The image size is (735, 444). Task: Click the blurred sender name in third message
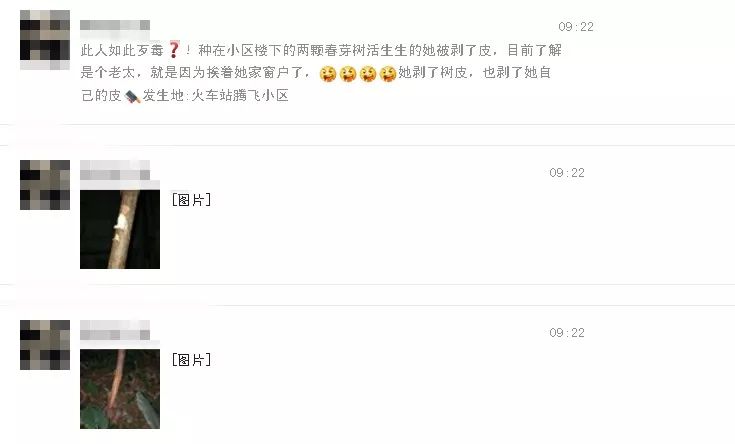tap(115, 335)
